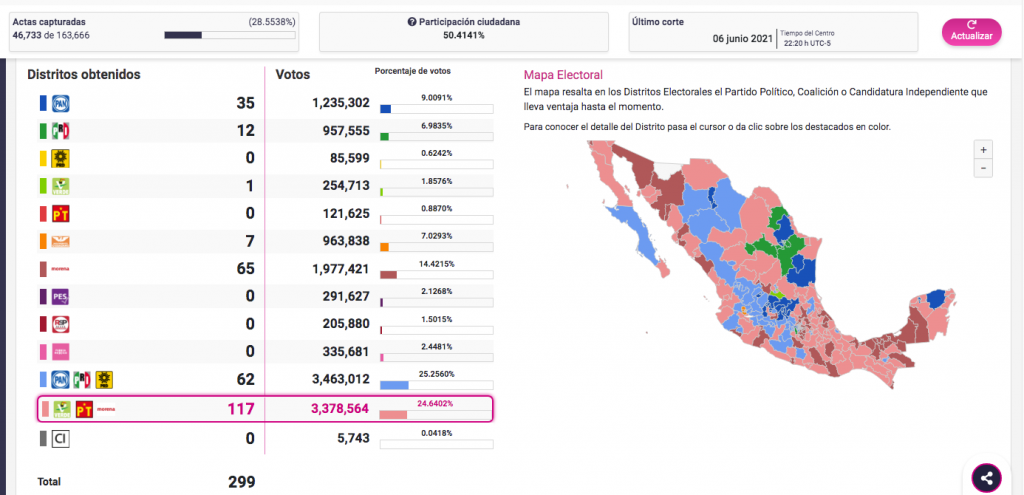Image resolution: width=1024 pixels, height=495 pixels.
Task: Select the PAN party logo
Action: coord(59,103)
